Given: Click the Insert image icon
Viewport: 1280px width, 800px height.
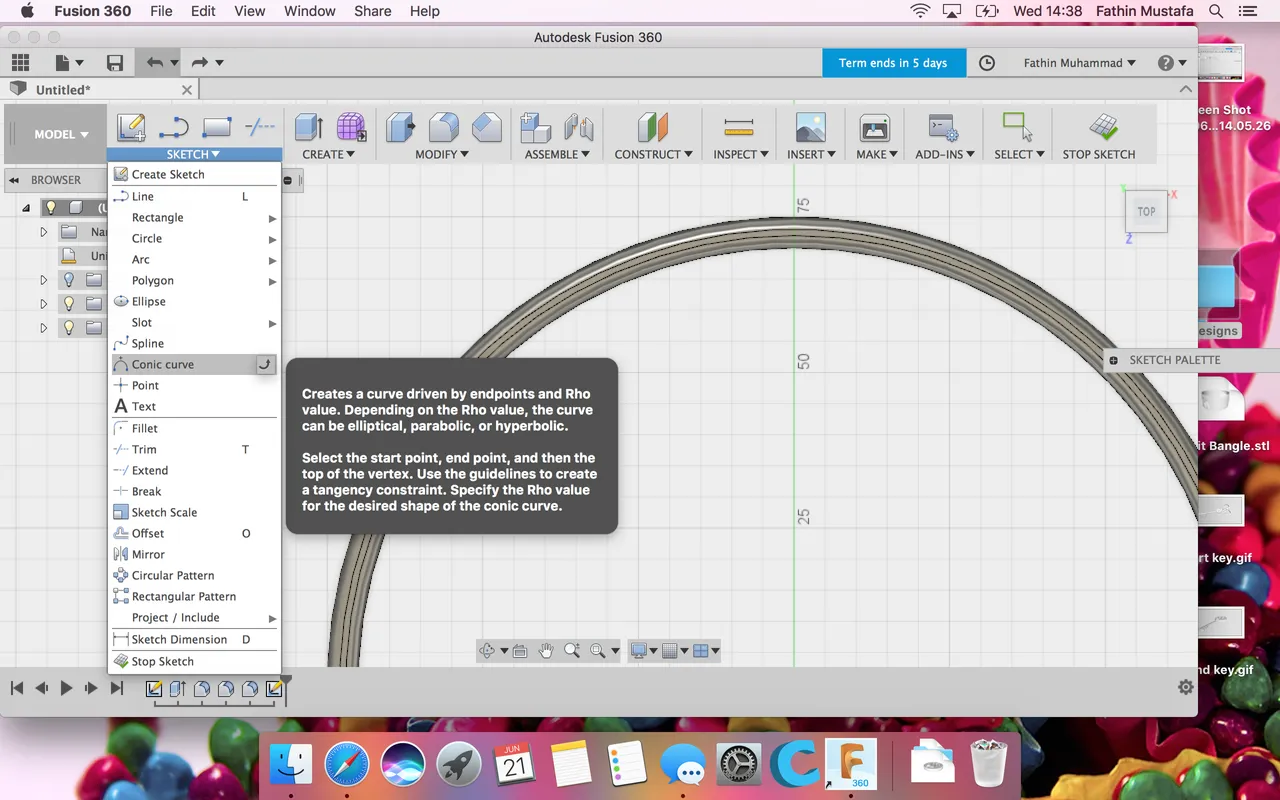Looking at the screenshot, I should 811,127.
